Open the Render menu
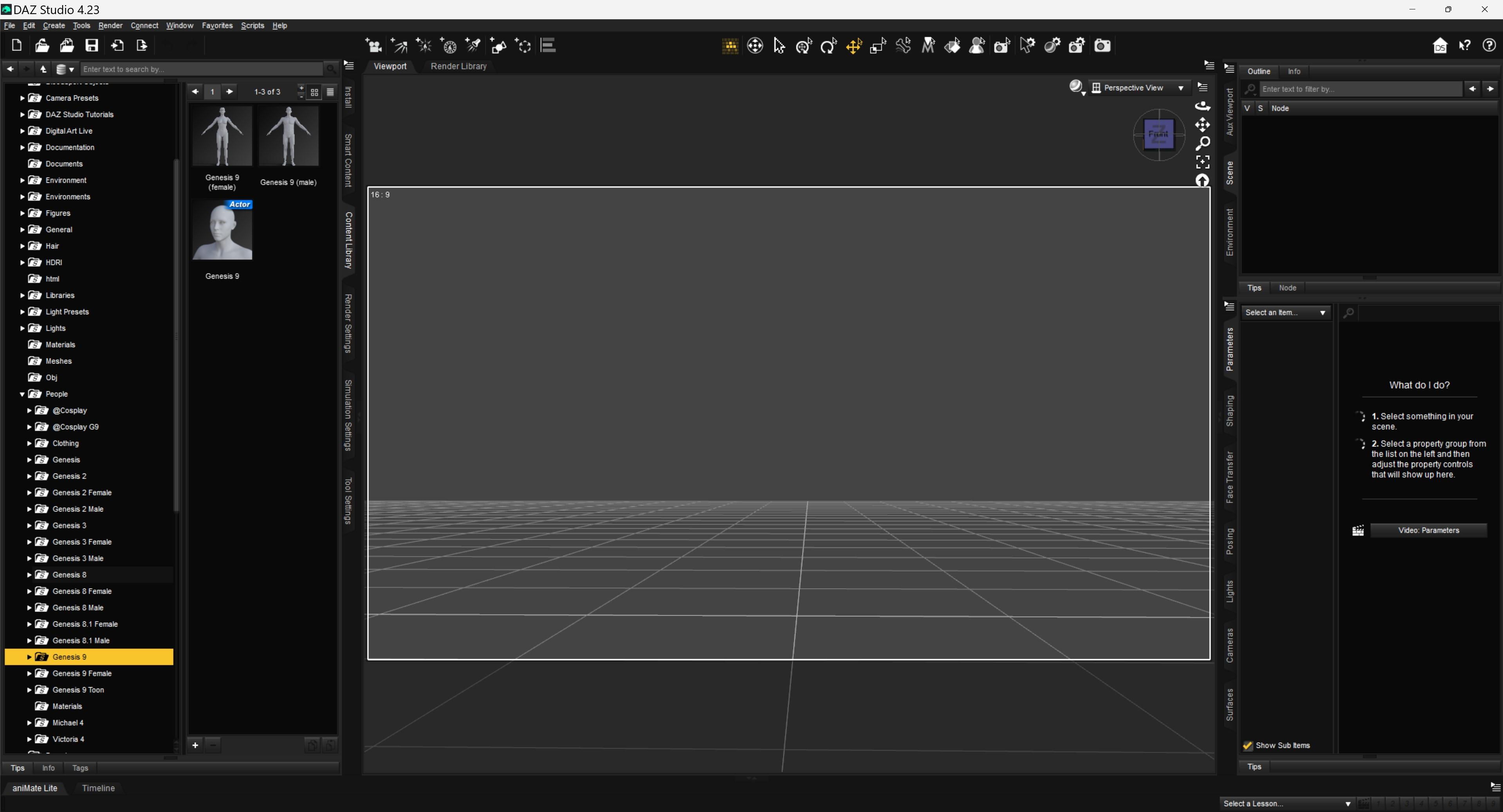The height and width of the screenshot is (812, 1503). (x=110, y=26)
